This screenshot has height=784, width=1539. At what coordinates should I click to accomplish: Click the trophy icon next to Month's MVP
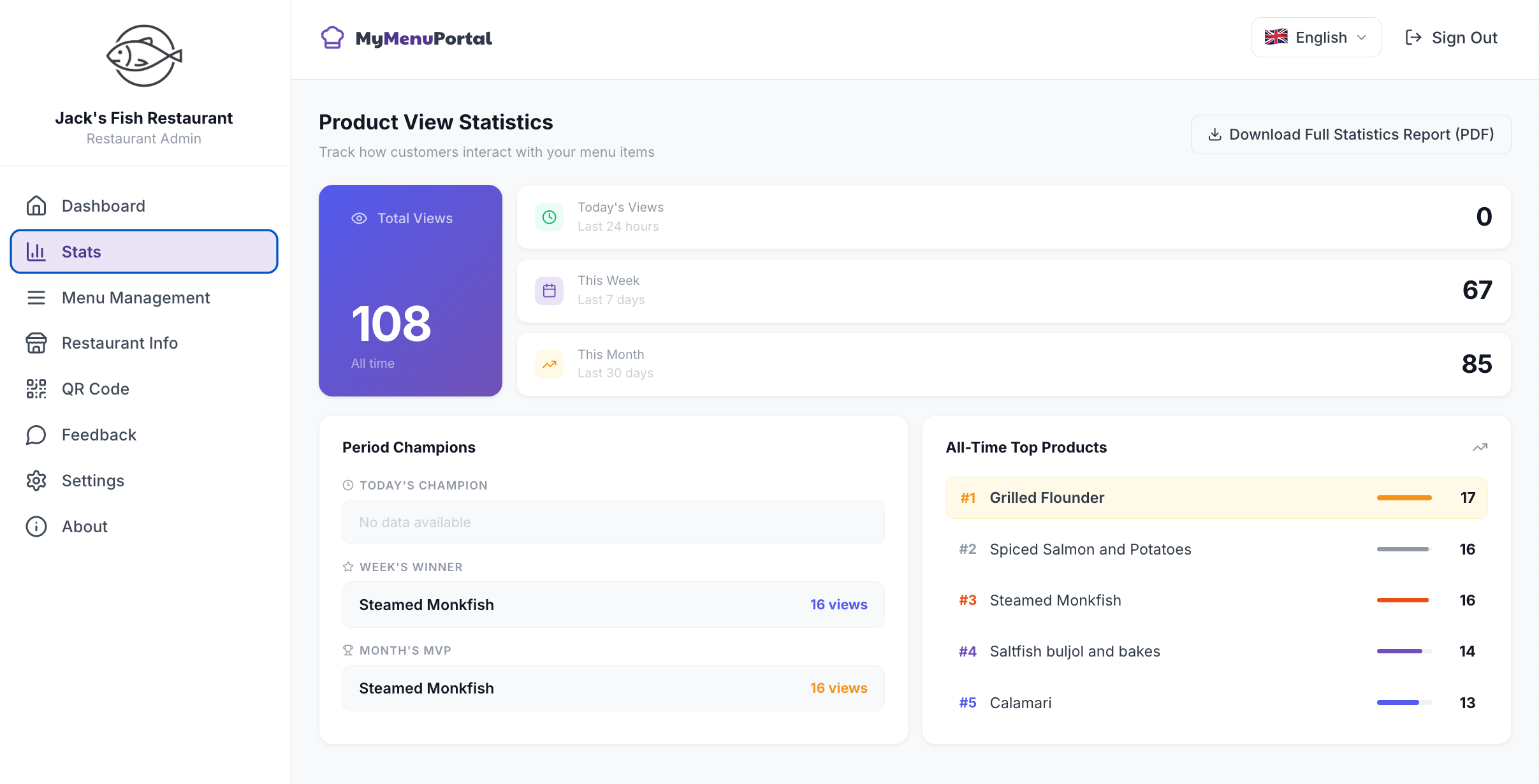click(348, 650)
